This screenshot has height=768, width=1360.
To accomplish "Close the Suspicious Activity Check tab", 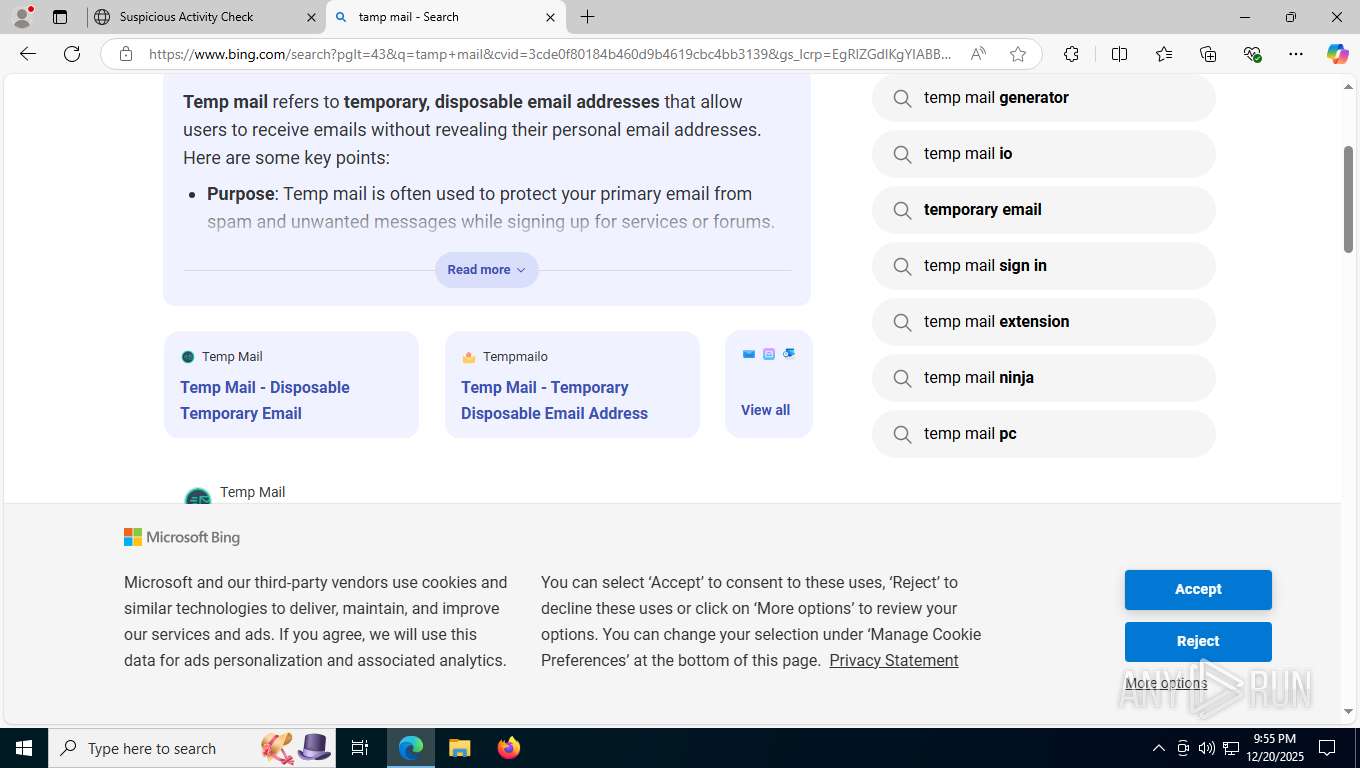I will 310,17.
